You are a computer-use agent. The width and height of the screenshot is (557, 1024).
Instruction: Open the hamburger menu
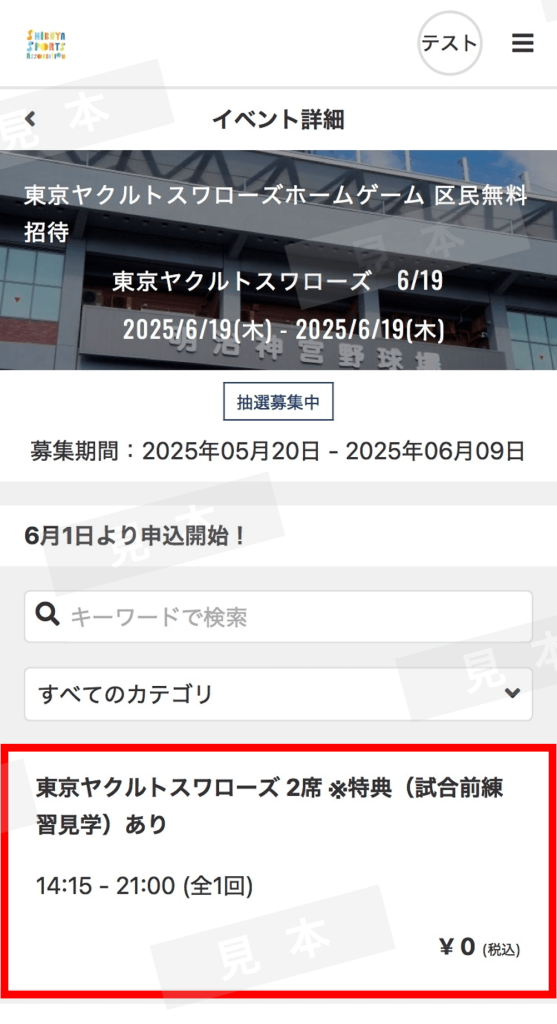pos(522,43)
